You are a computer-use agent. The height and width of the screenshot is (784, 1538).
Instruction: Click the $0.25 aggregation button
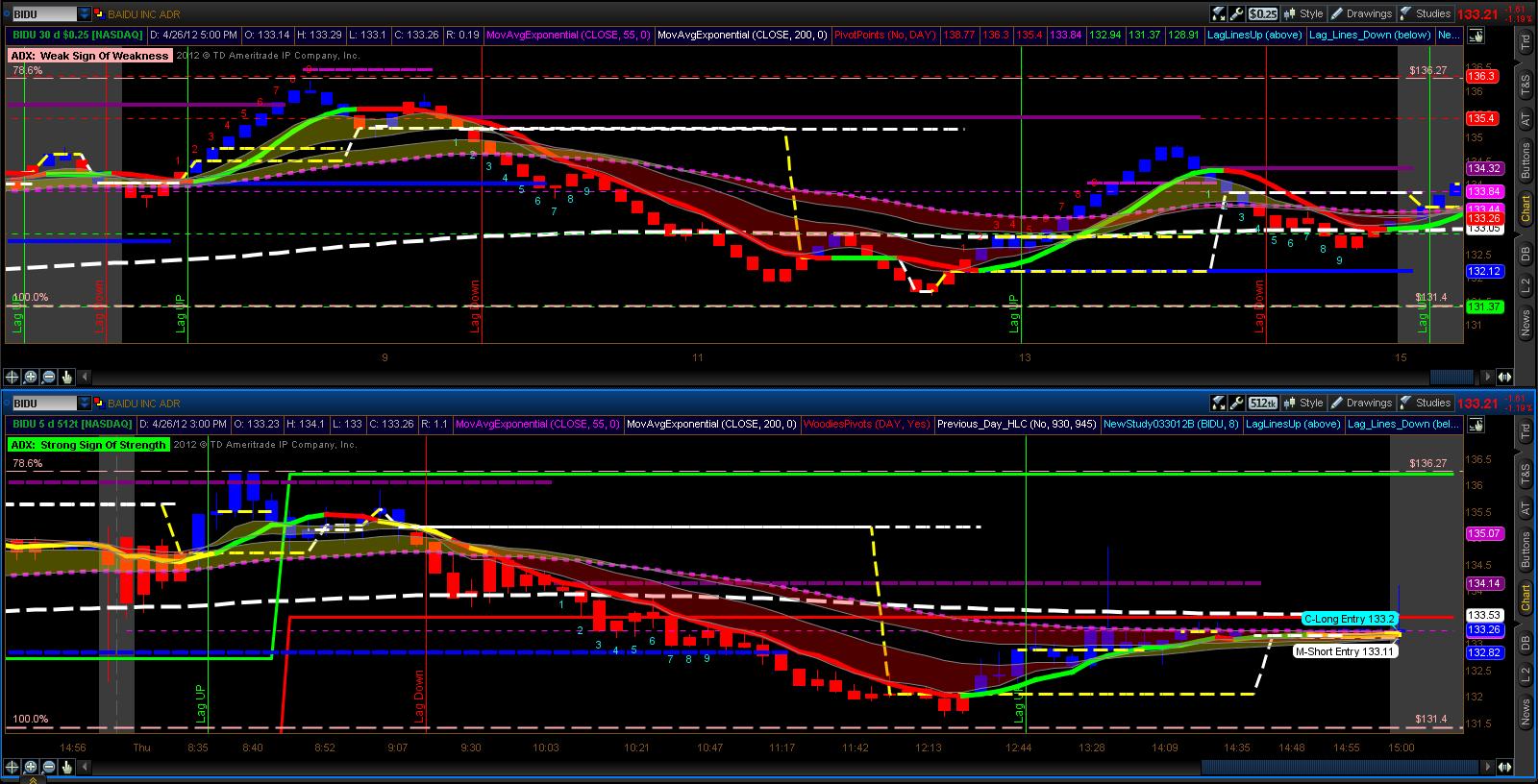pyautogui.click(x=1263, y=13)
